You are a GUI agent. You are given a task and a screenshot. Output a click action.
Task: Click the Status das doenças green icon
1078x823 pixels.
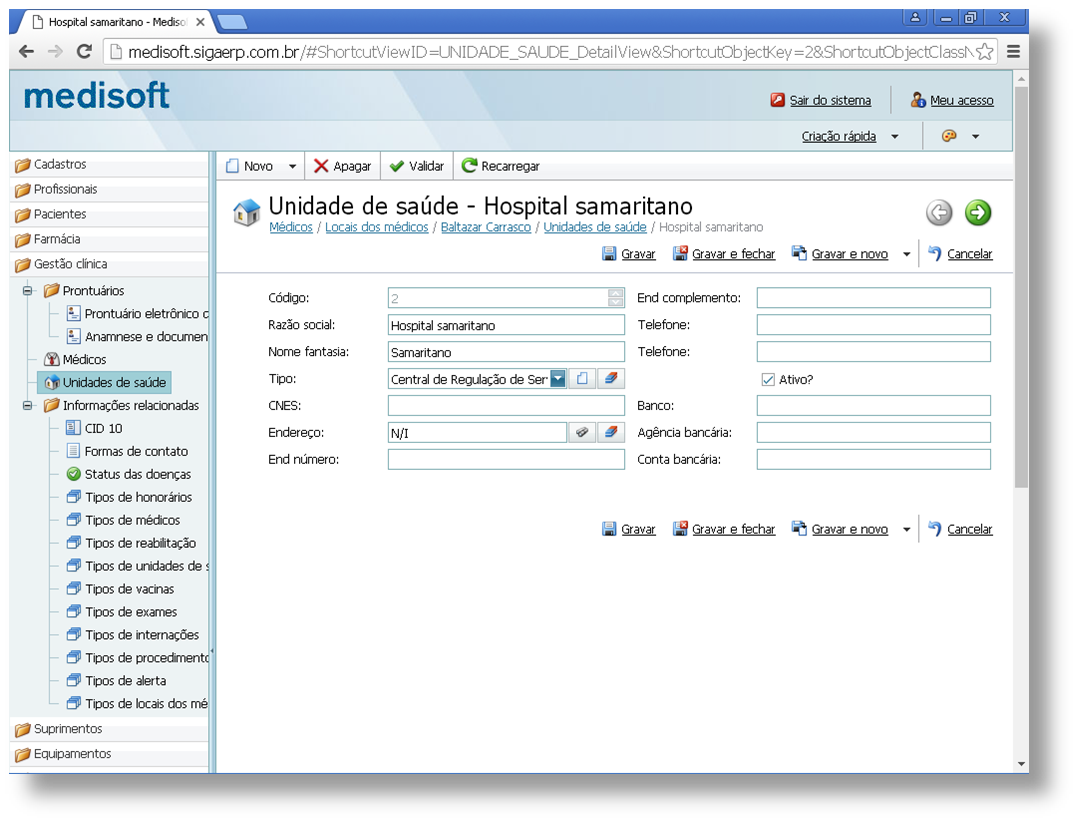[74, 474]
